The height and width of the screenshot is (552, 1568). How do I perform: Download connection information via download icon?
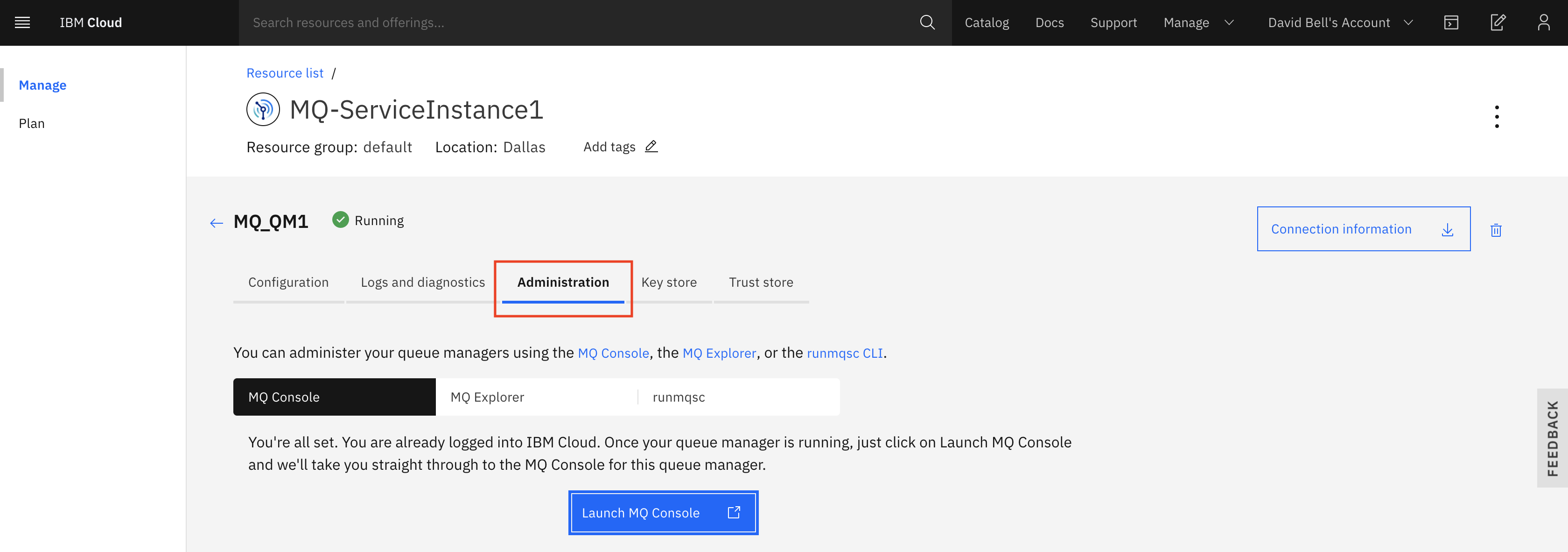point(1448,230)
